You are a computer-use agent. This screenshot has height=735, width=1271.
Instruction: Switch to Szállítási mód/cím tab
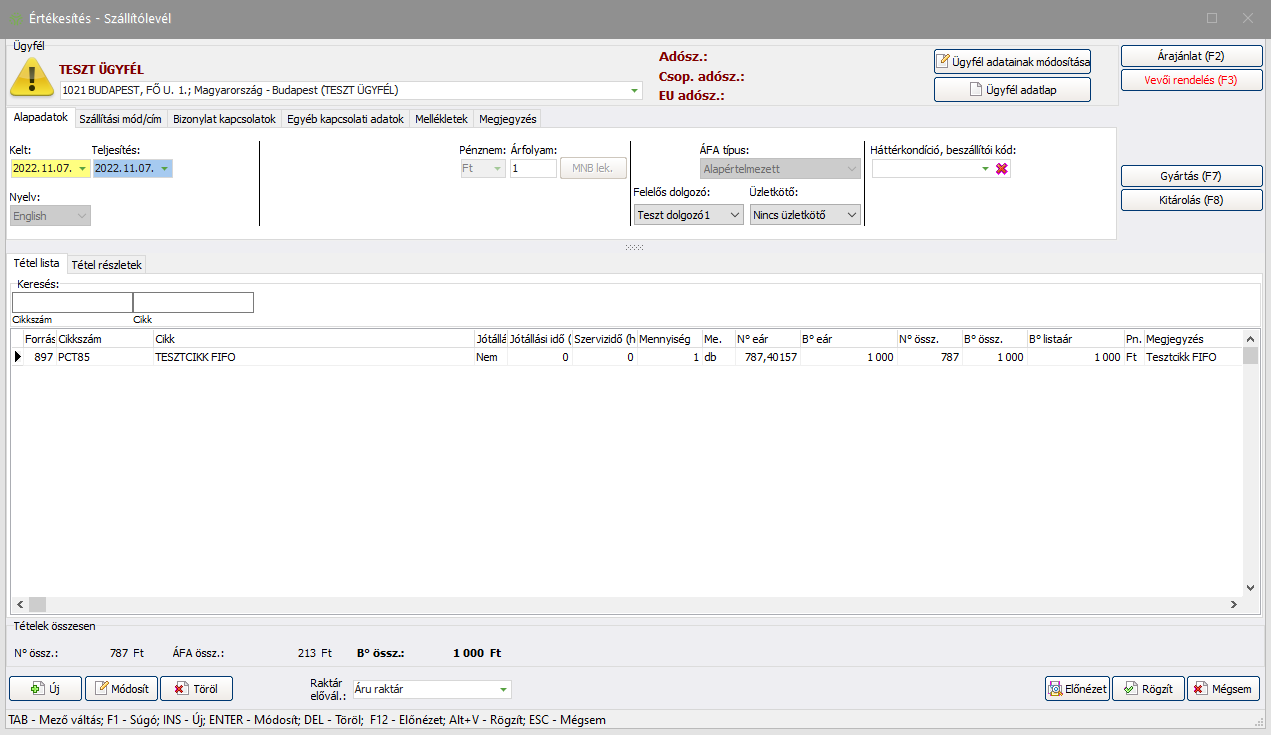pyautogui.click(x=120, y=118)
